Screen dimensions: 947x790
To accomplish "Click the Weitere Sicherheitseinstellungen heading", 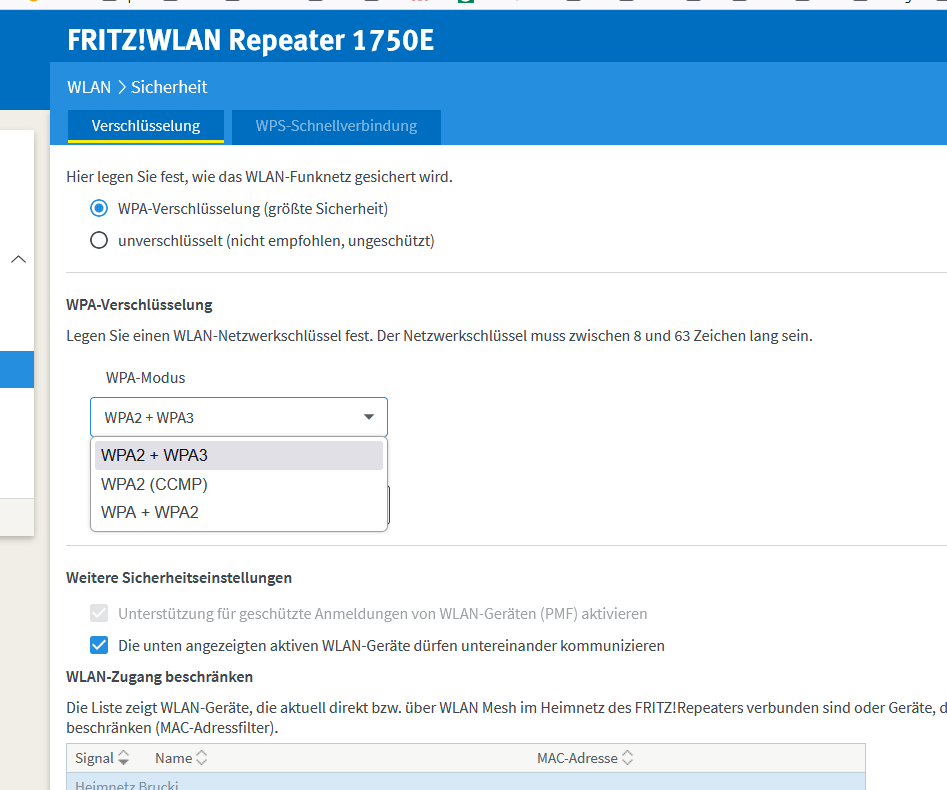I will point(179,577).
